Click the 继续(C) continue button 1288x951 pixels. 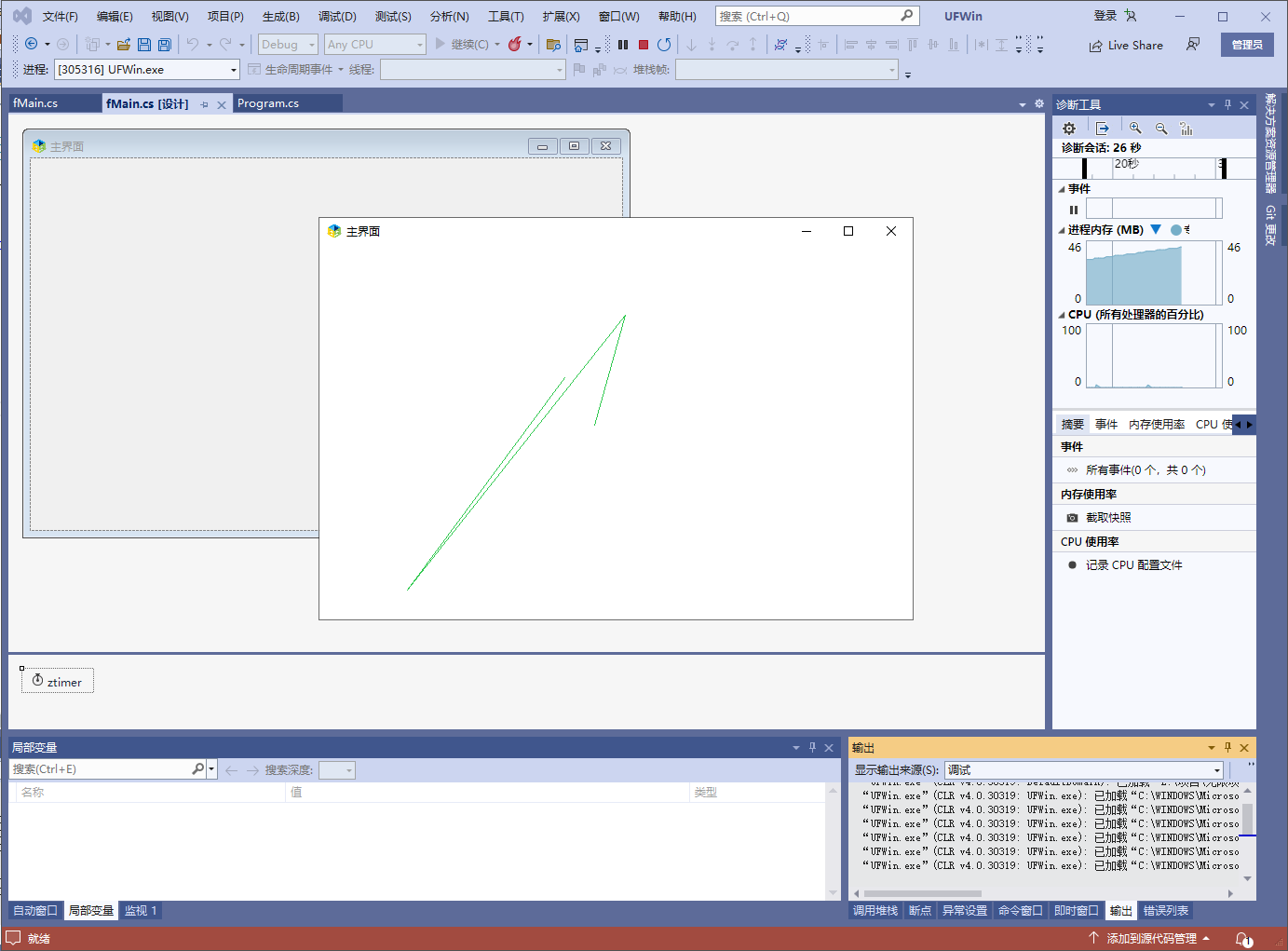pos(462,44)
